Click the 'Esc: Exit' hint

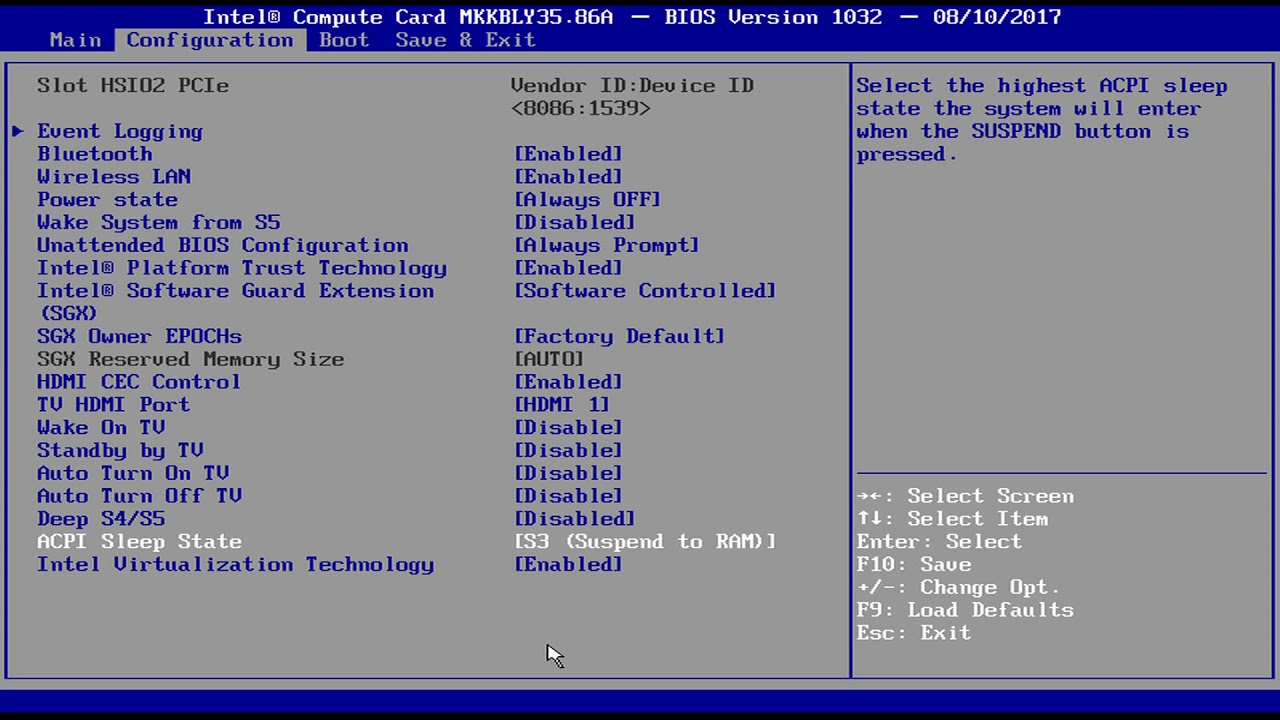coord(914,633)
